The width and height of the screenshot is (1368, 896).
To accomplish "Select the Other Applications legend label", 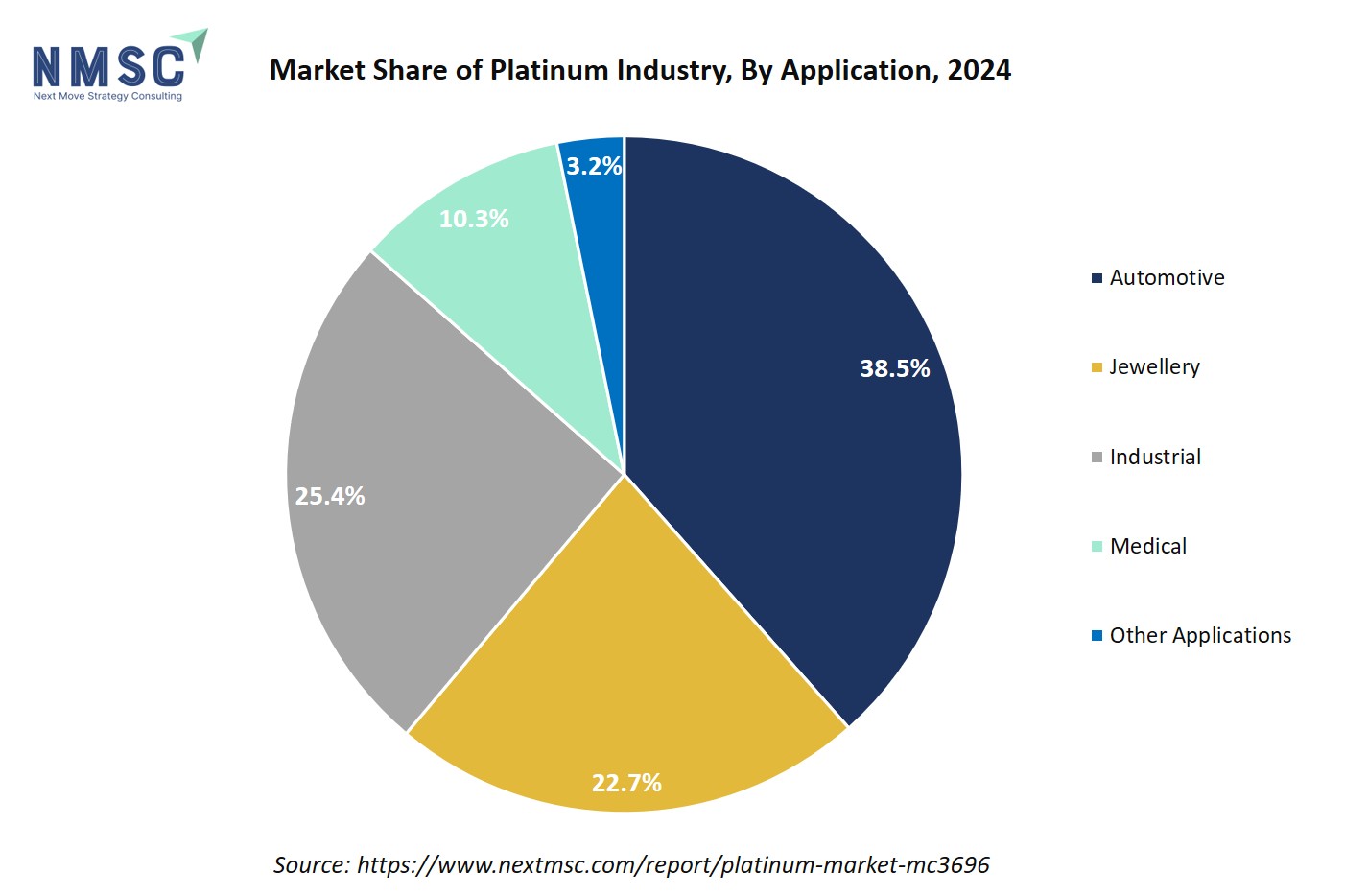I will (1200, 636).
